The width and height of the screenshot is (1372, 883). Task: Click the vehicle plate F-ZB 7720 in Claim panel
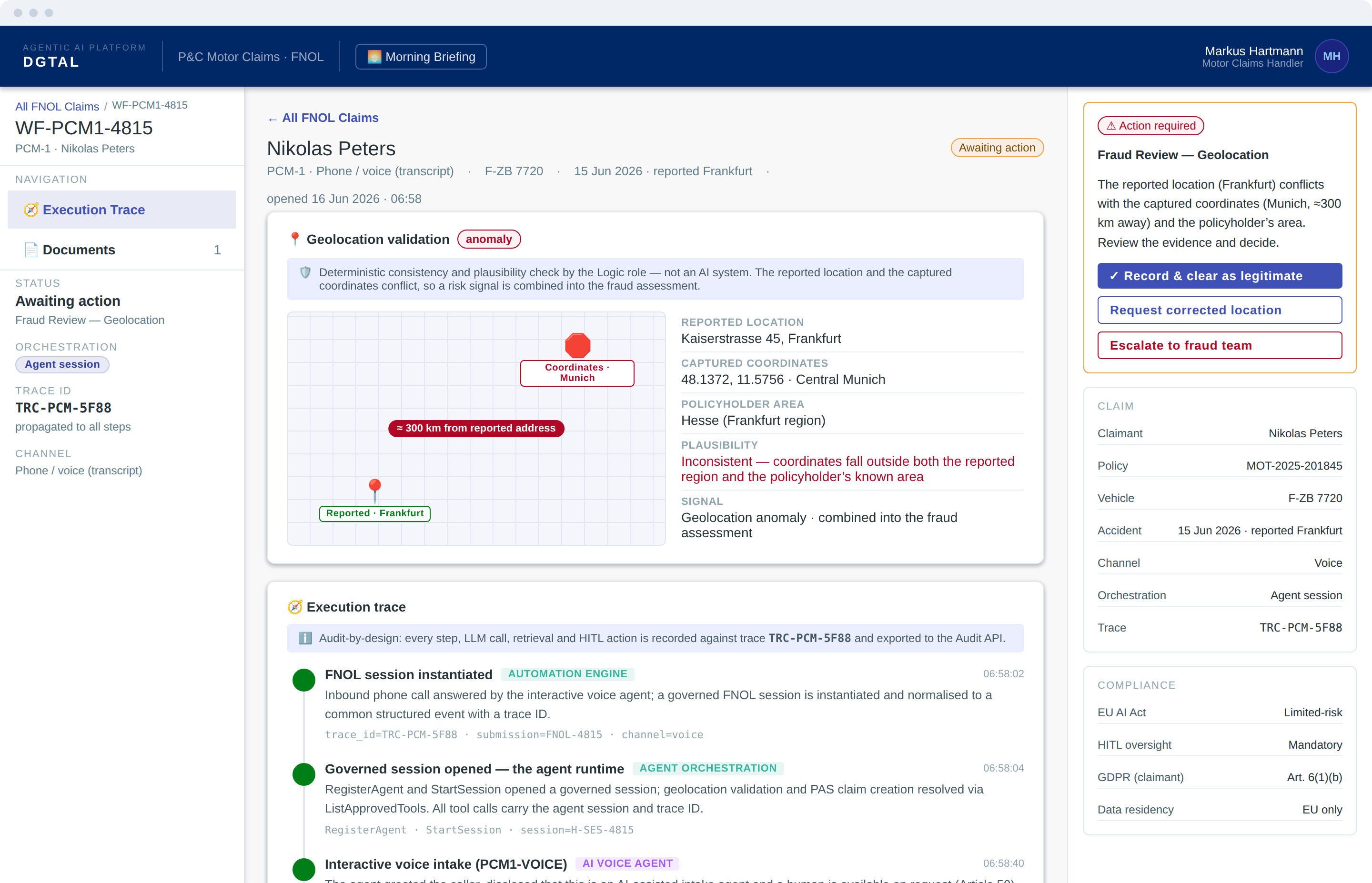point(1315,499)
